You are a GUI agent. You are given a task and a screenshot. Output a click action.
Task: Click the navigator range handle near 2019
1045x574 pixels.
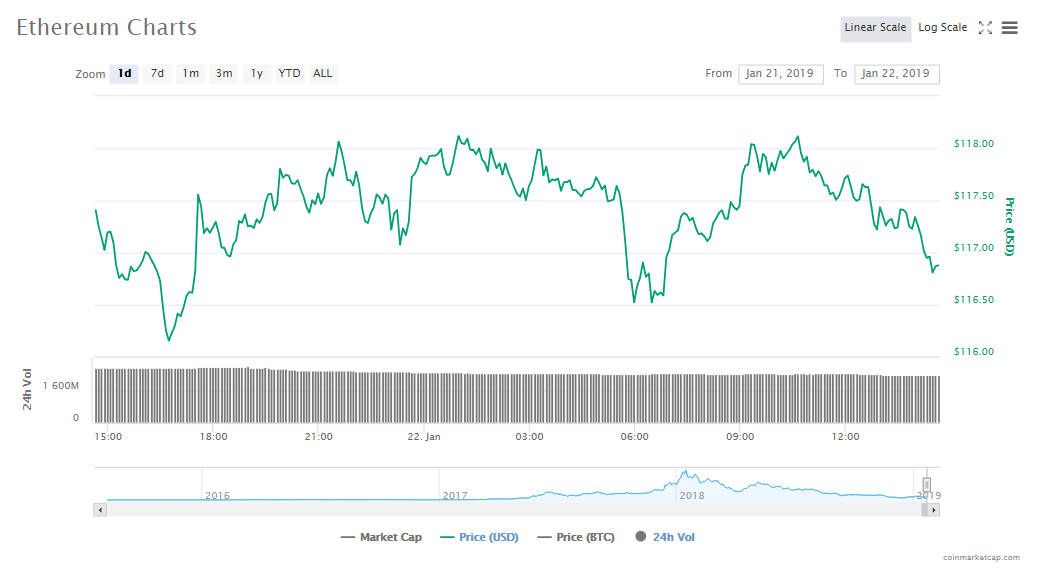tap(927, 485)
